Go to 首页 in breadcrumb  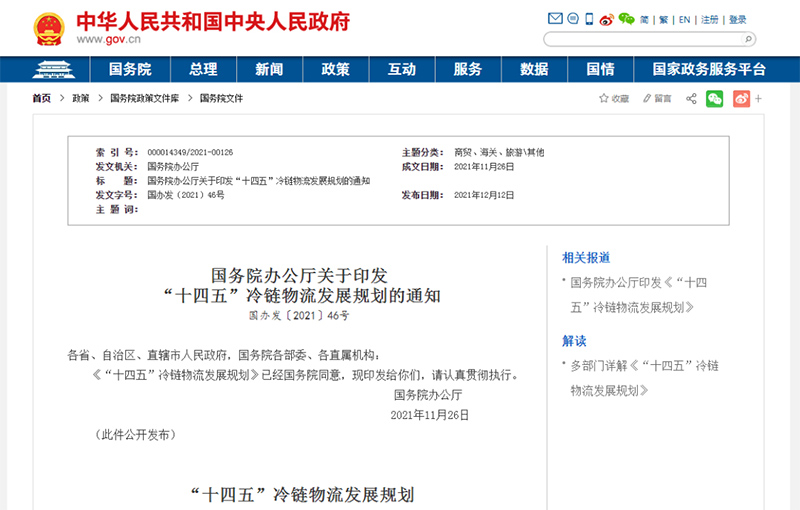[x=41, y=98]
